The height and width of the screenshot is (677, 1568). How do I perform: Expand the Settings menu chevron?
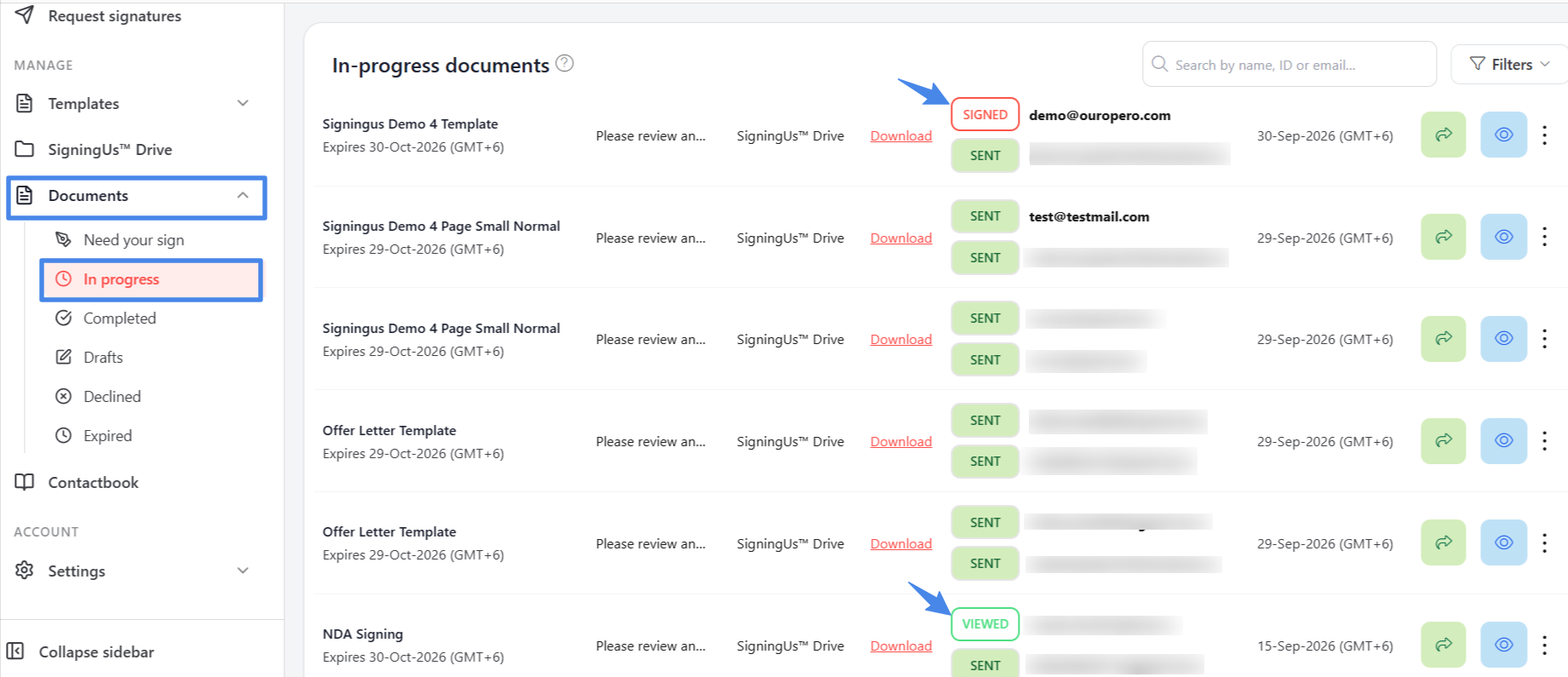coord(243,571)
